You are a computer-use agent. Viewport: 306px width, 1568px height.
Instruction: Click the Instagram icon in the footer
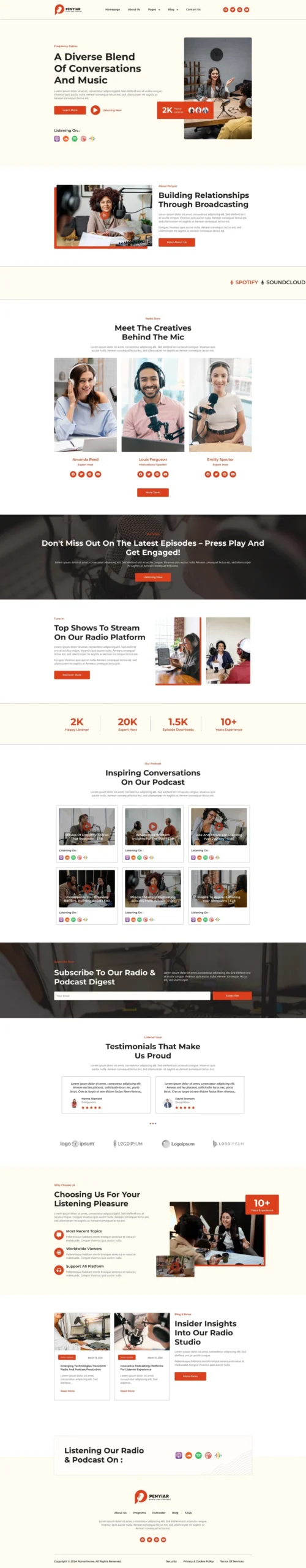[157, 1539]
